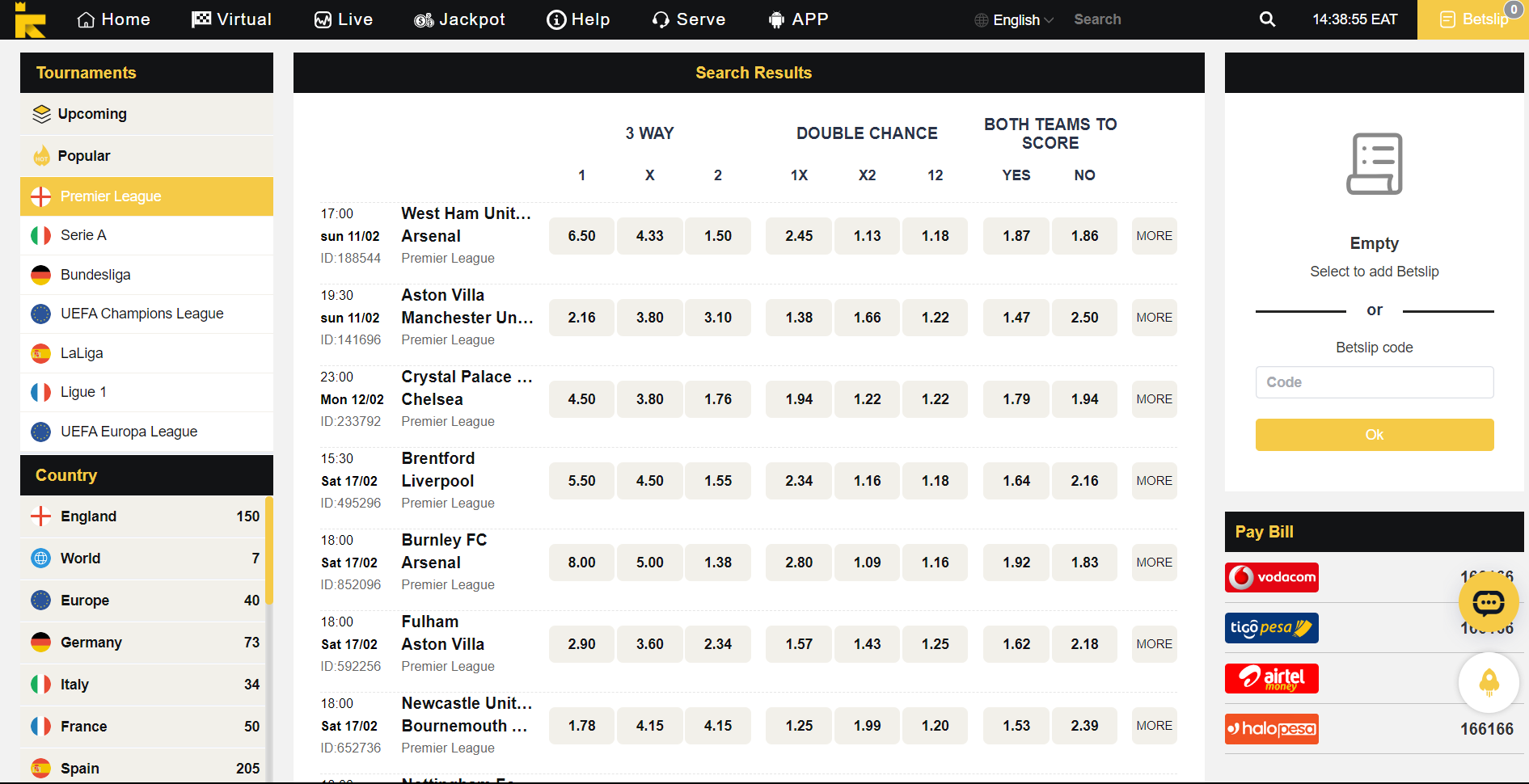1529x784 pixels.
Task: Open the Crystal Palace vs Chelsea match
Action: pos(467,388)
